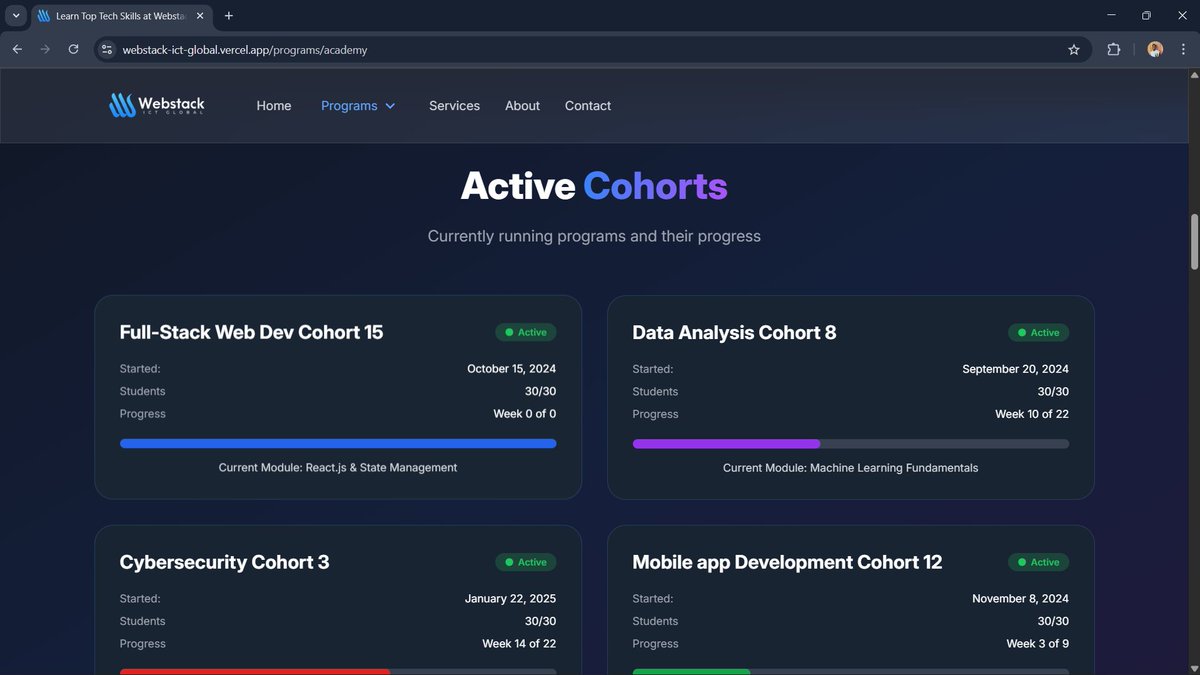Select the Learn Top Tech Skills browser tab
The image size is (1200, 675).
[122, 16]
